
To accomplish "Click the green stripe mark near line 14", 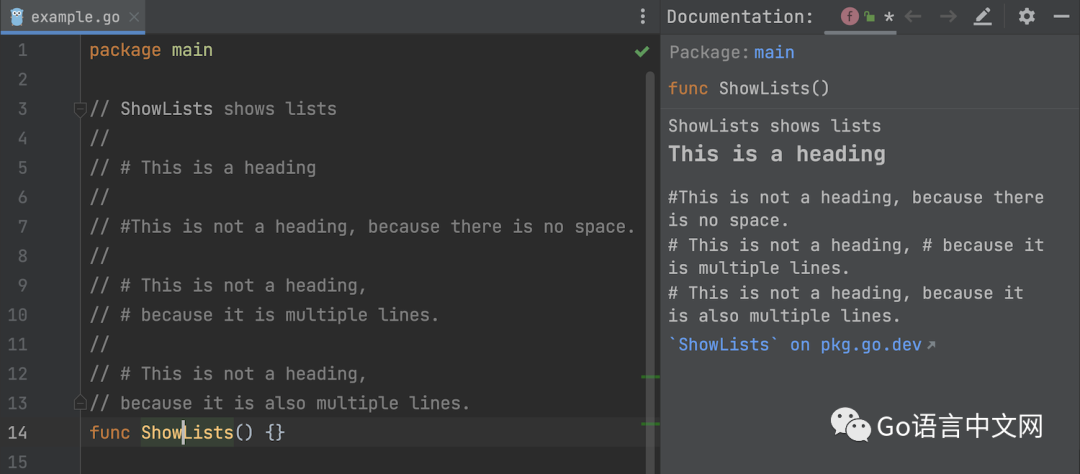I will pyautogui.click(x=650, y=424).
